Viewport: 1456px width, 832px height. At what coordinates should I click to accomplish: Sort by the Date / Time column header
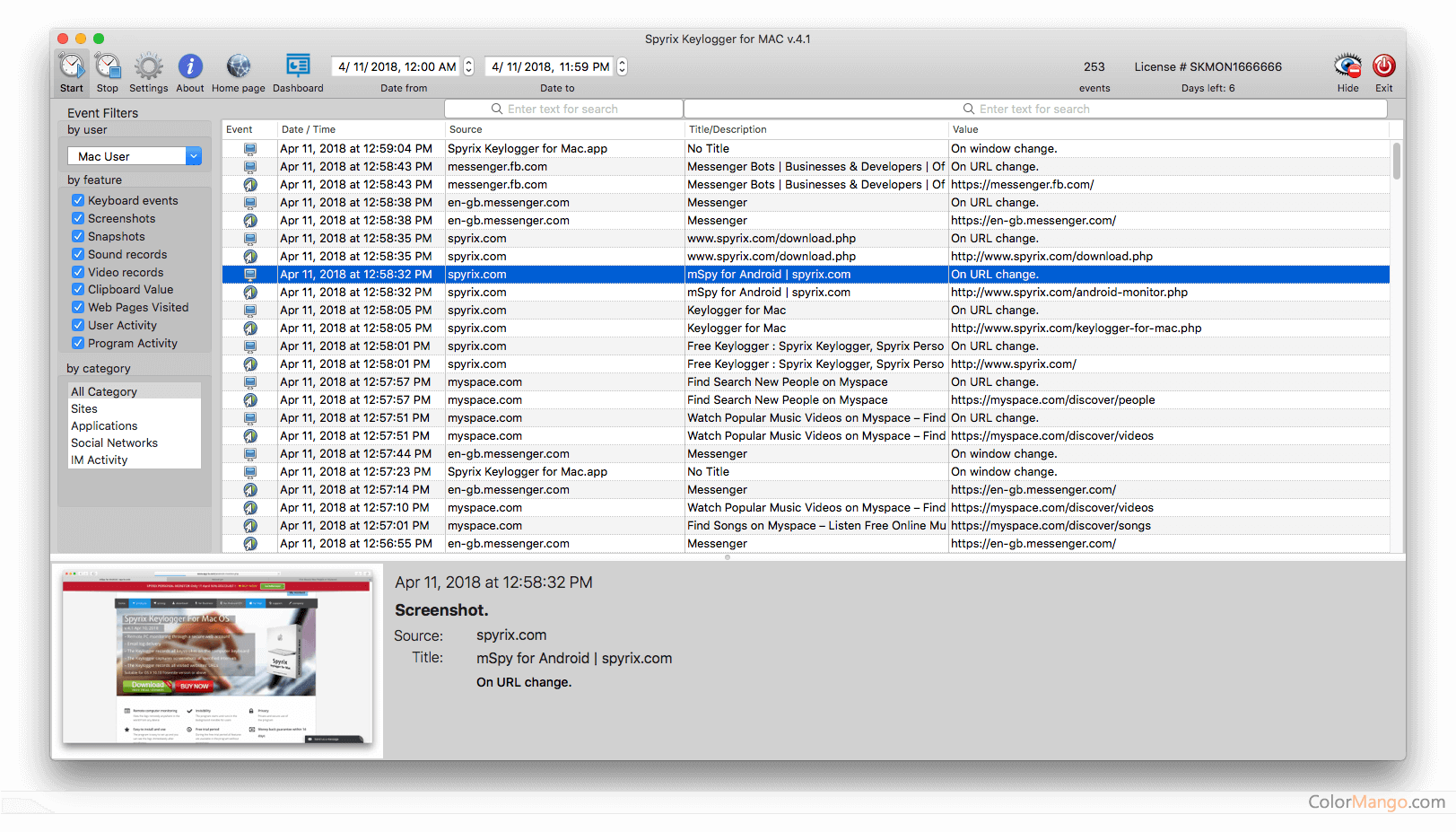(308, 129)
